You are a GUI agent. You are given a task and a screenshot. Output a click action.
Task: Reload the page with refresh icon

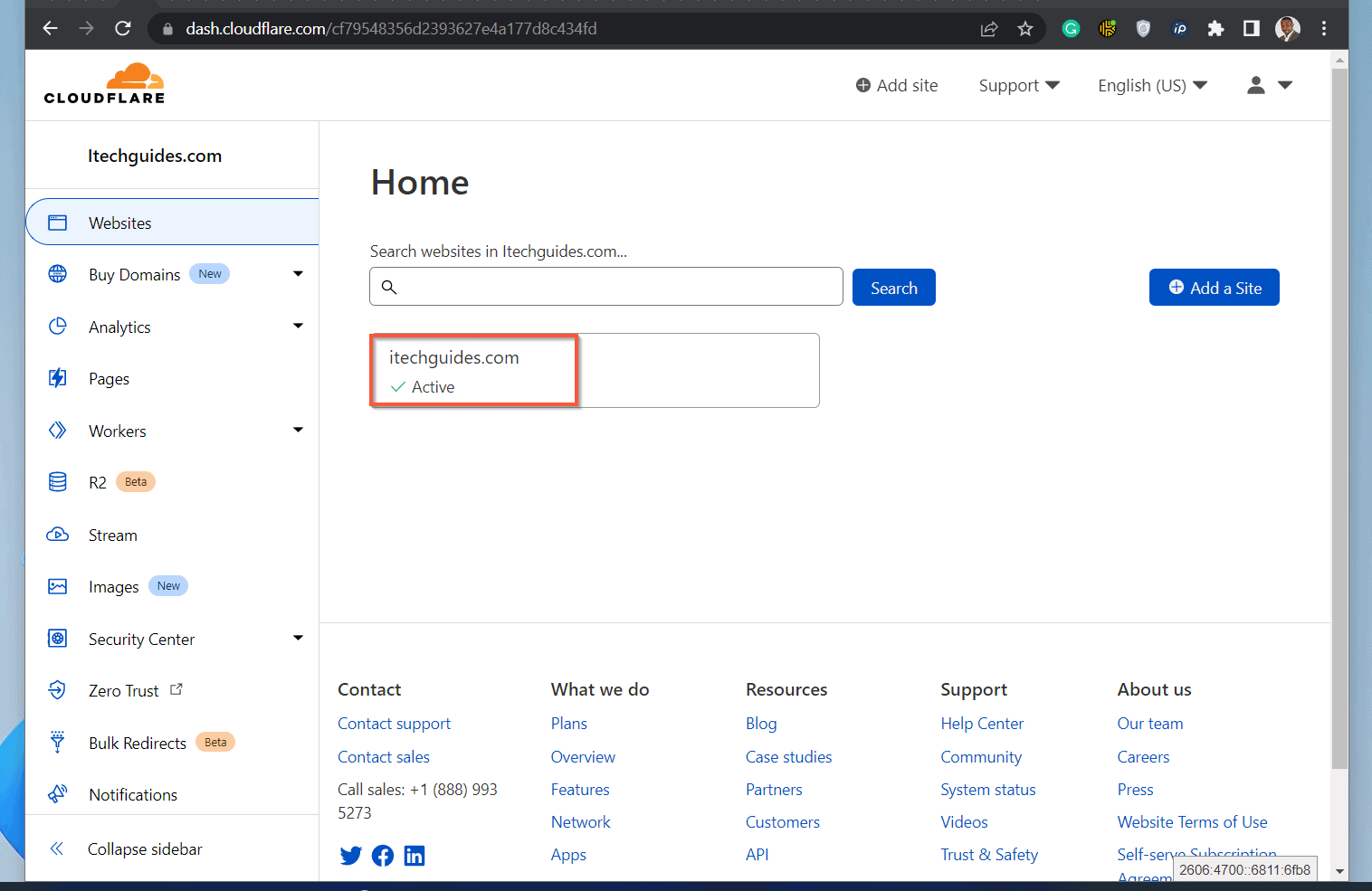pyautogui.click(x=123, y=29)
